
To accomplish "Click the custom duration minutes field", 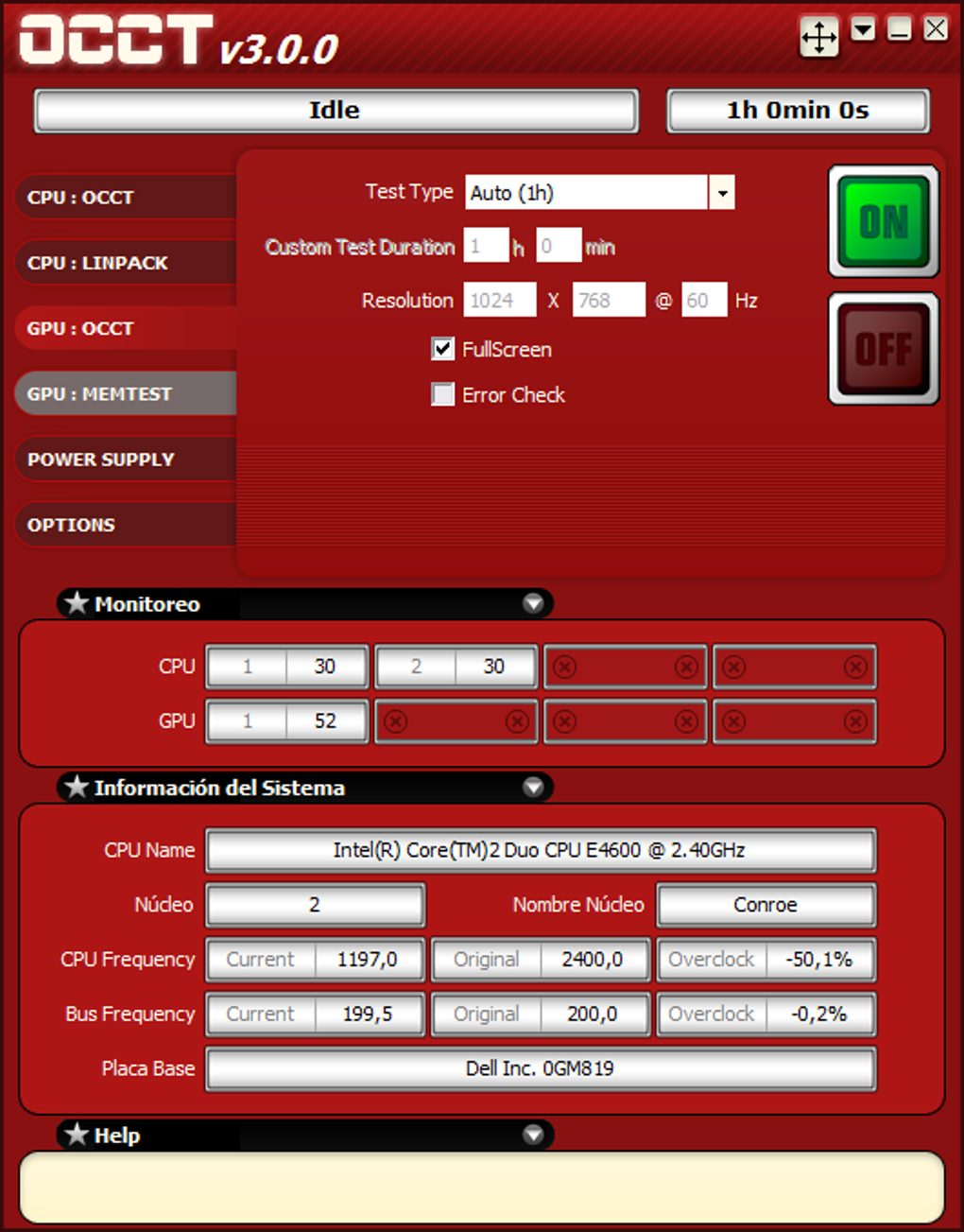I will pyautogui.click(x=559, y=247).
